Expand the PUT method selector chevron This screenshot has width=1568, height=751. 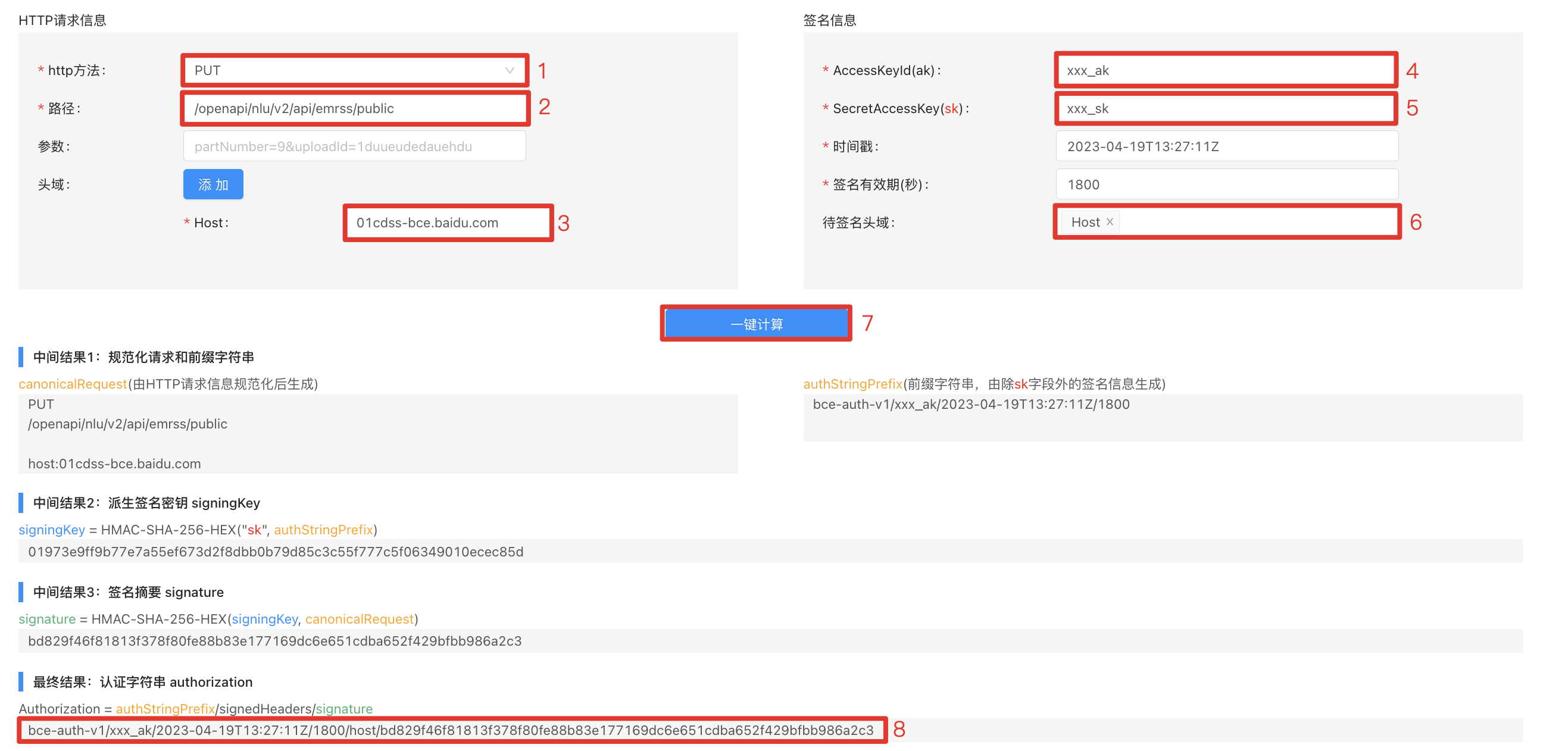pyautogui.click(x=509, y=70)
